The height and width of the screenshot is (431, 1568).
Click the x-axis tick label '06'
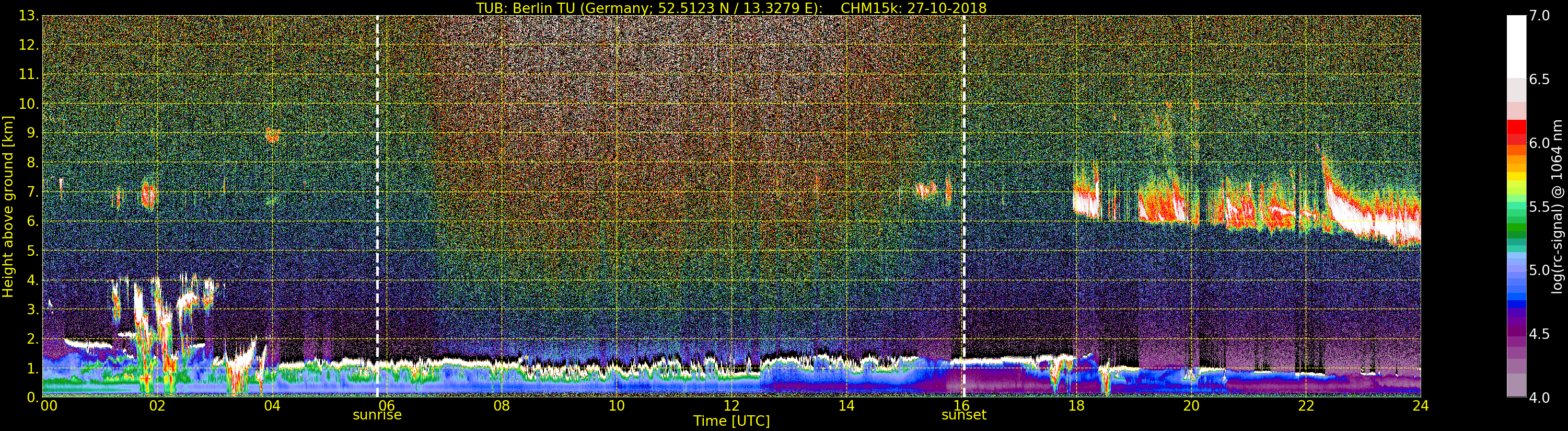point(387,406)
